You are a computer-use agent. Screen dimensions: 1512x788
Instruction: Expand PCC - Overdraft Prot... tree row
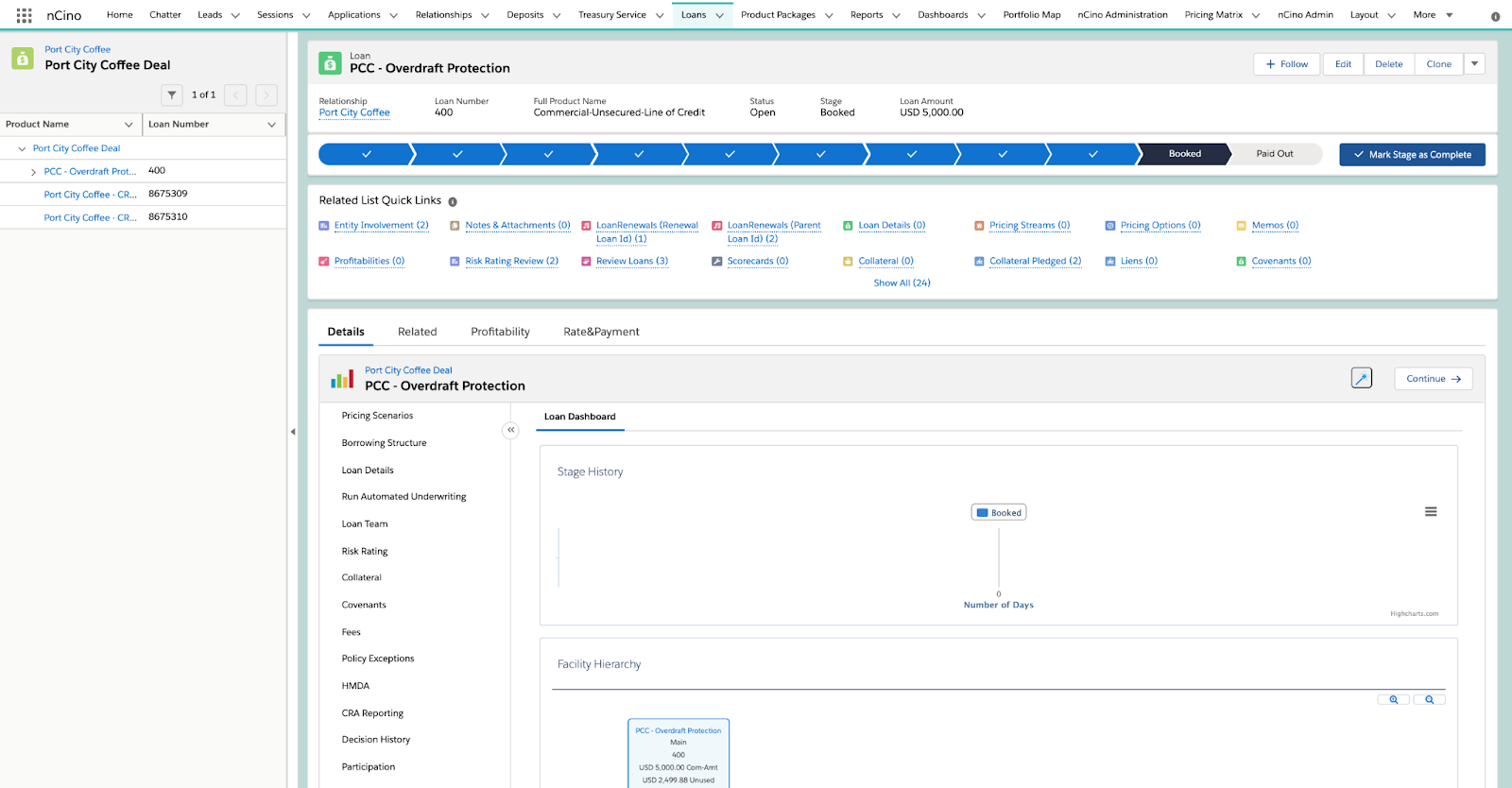33,172
